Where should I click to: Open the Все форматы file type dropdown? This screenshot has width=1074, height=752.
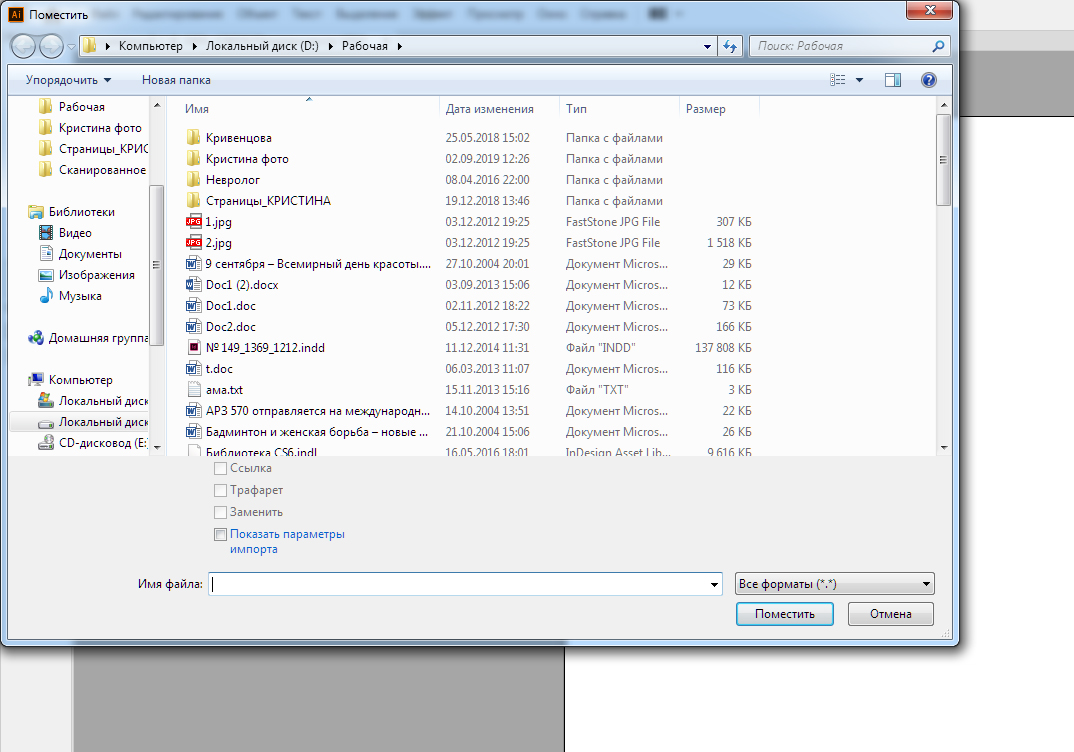[x=834, y=584]
